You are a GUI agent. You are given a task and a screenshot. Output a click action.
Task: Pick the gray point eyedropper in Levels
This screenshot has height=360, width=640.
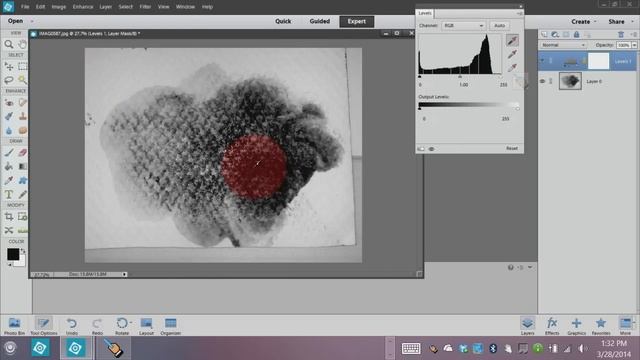pos(512,54)
